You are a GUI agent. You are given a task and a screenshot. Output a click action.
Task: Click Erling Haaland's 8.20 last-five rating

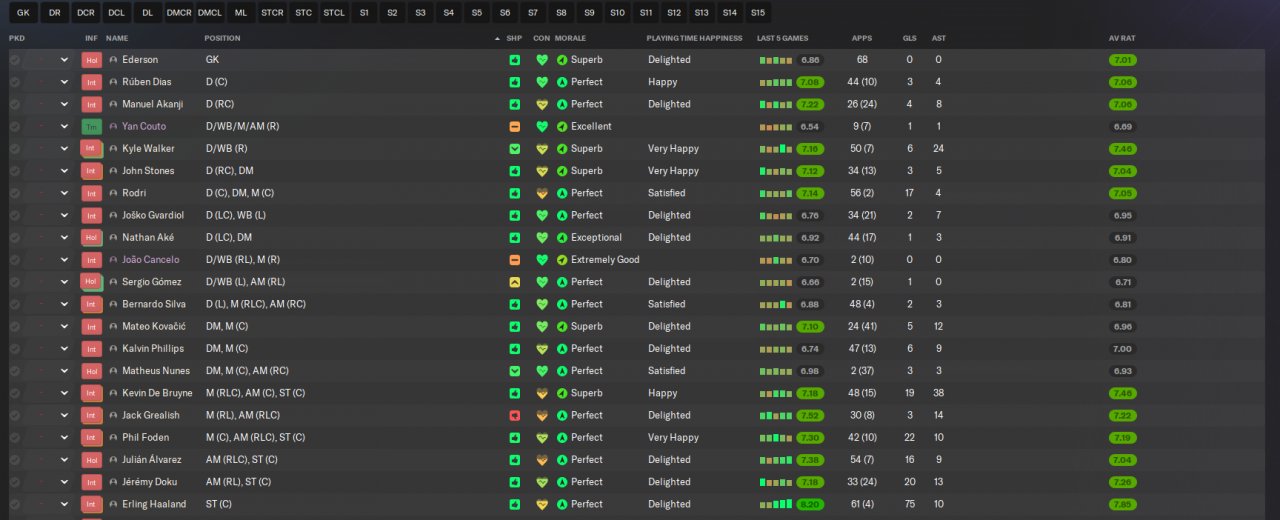pos(810,505)
